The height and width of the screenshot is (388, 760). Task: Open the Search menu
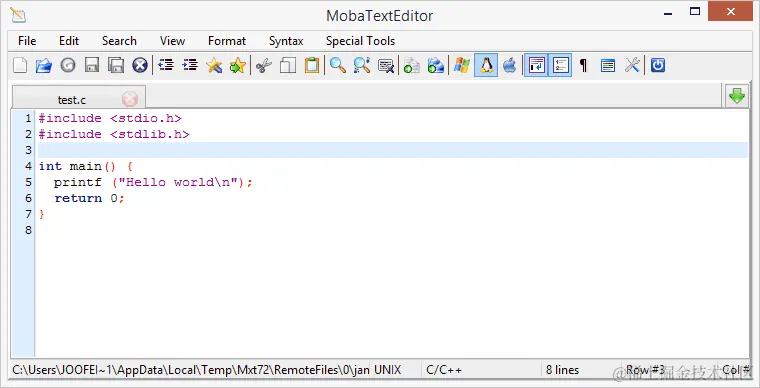click(119, 41)
